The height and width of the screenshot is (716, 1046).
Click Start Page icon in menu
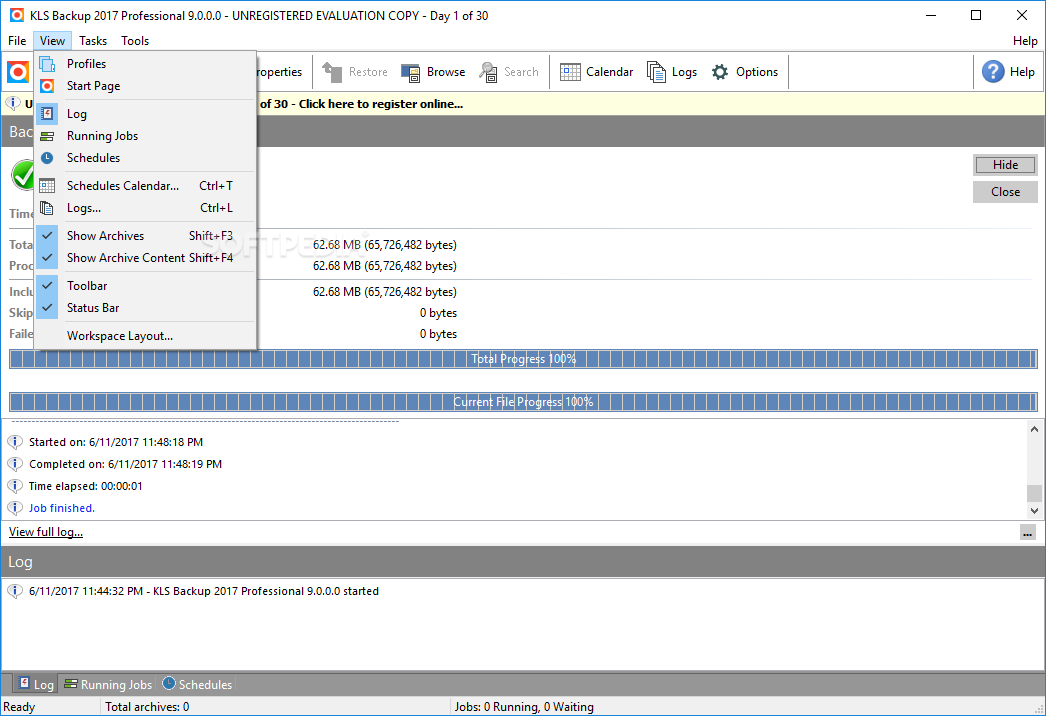[47, 85]
